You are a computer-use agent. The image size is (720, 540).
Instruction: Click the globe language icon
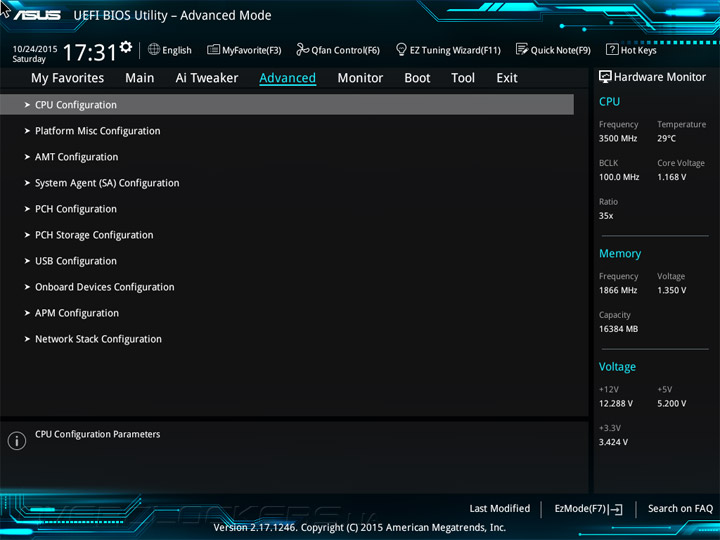click(154, 49)
